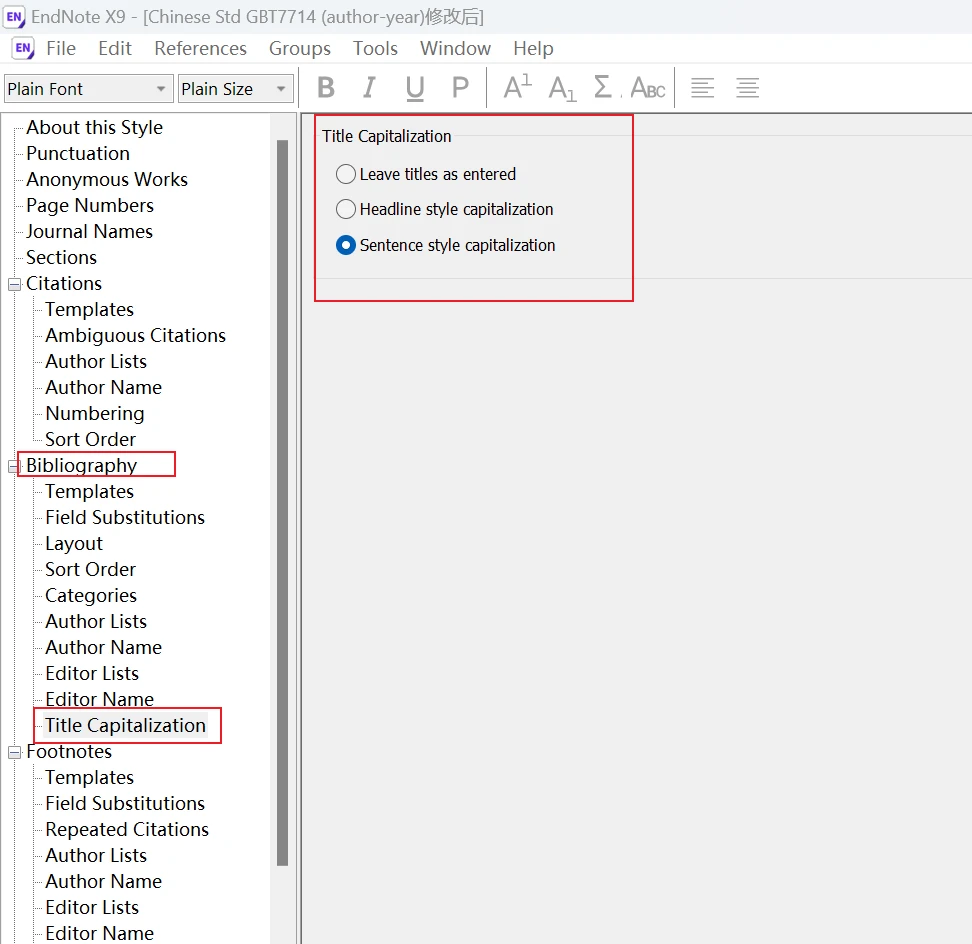Collapse the Citations tree node

coord(14,284)
